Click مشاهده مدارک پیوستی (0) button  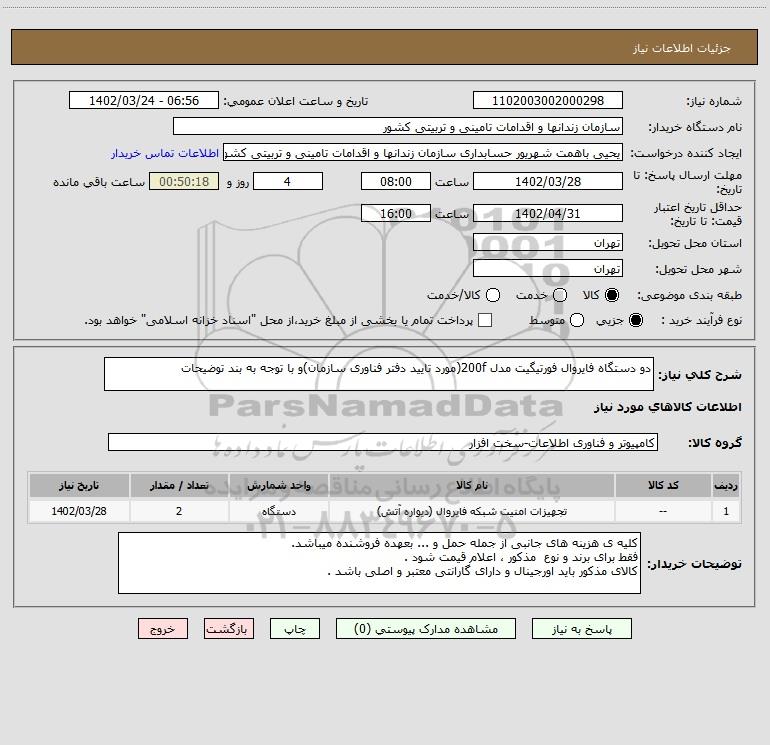tap(426, 629)
